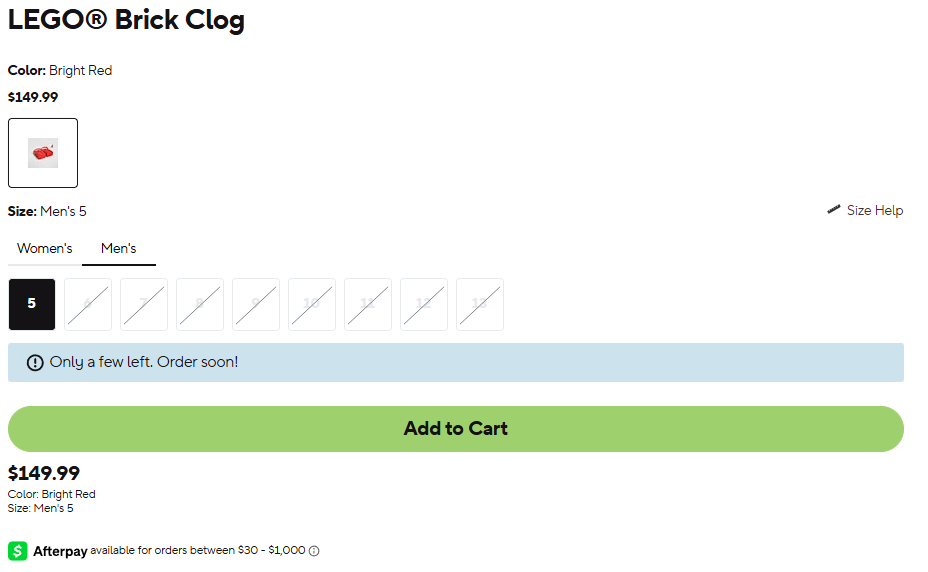Select the Bright Red clog swatch
Image resolution: width=928 pixels, height=572 pixels.
(x=43, y=153)
